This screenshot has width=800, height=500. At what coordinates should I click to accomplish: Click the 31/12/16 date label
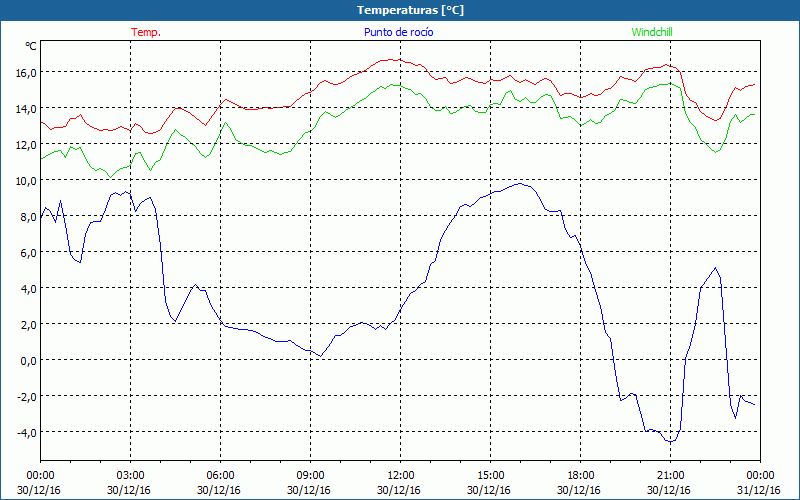759,490
